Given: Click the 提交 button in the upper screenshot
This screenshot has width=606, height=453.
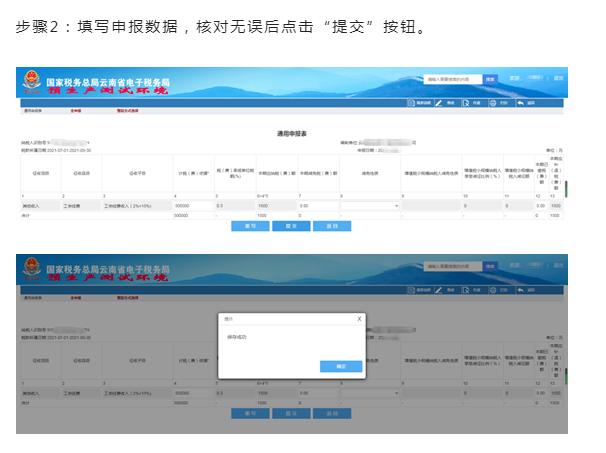Looking at the screenshot, I should click(x=291, y=226).
